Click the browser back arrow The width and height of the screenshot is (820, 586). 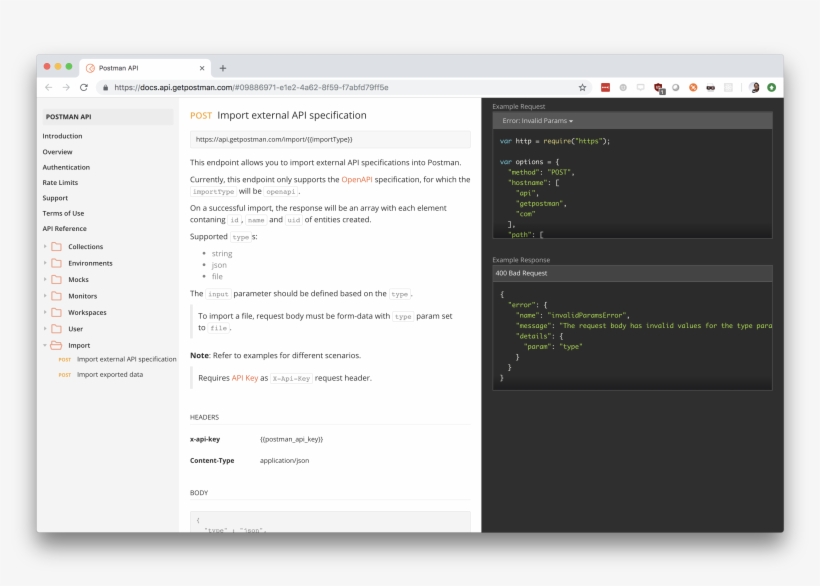tap(49, 88)
